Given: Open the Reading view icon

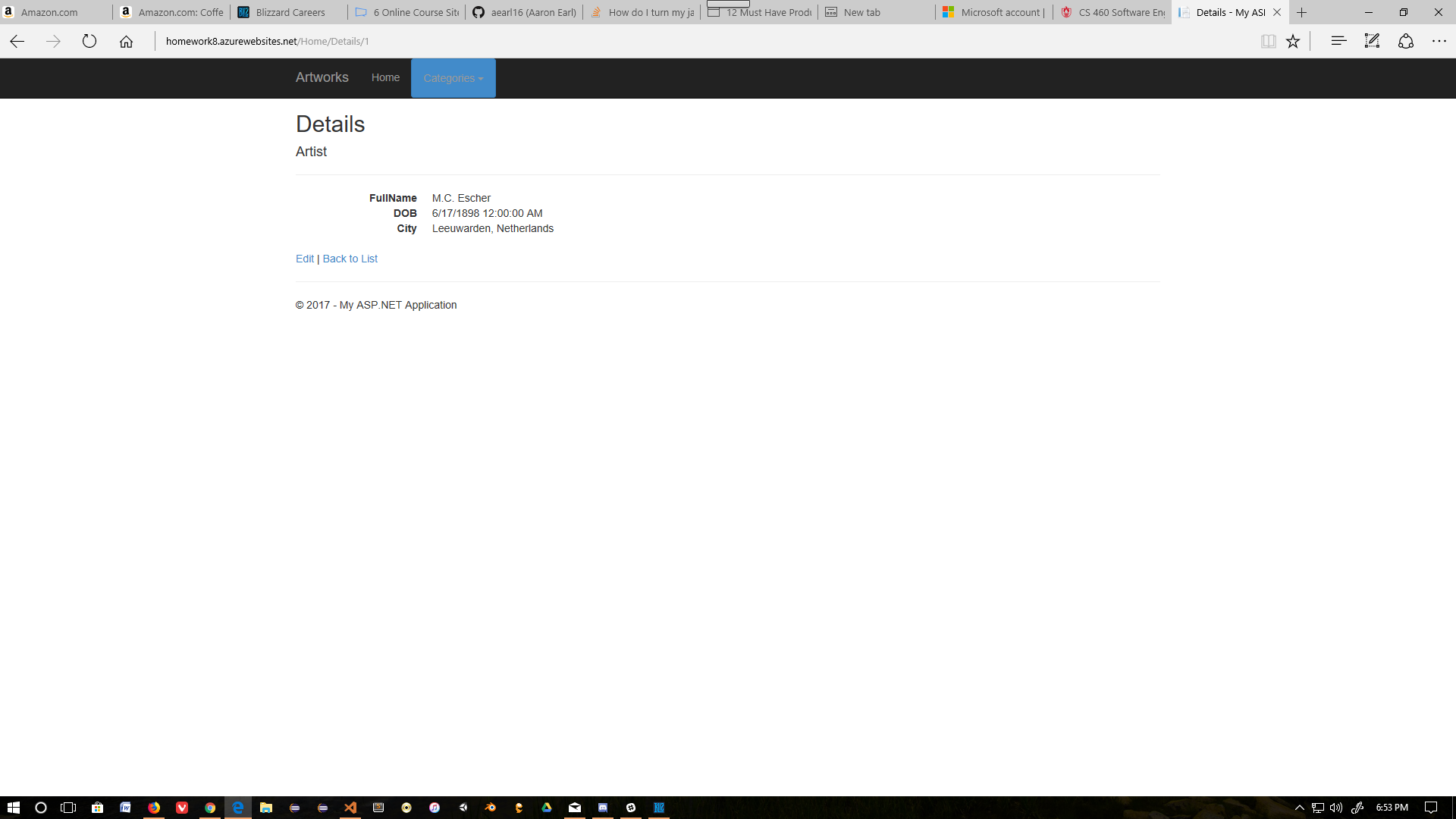Looking at the screenshot, I should click(x=1268, y=41).
